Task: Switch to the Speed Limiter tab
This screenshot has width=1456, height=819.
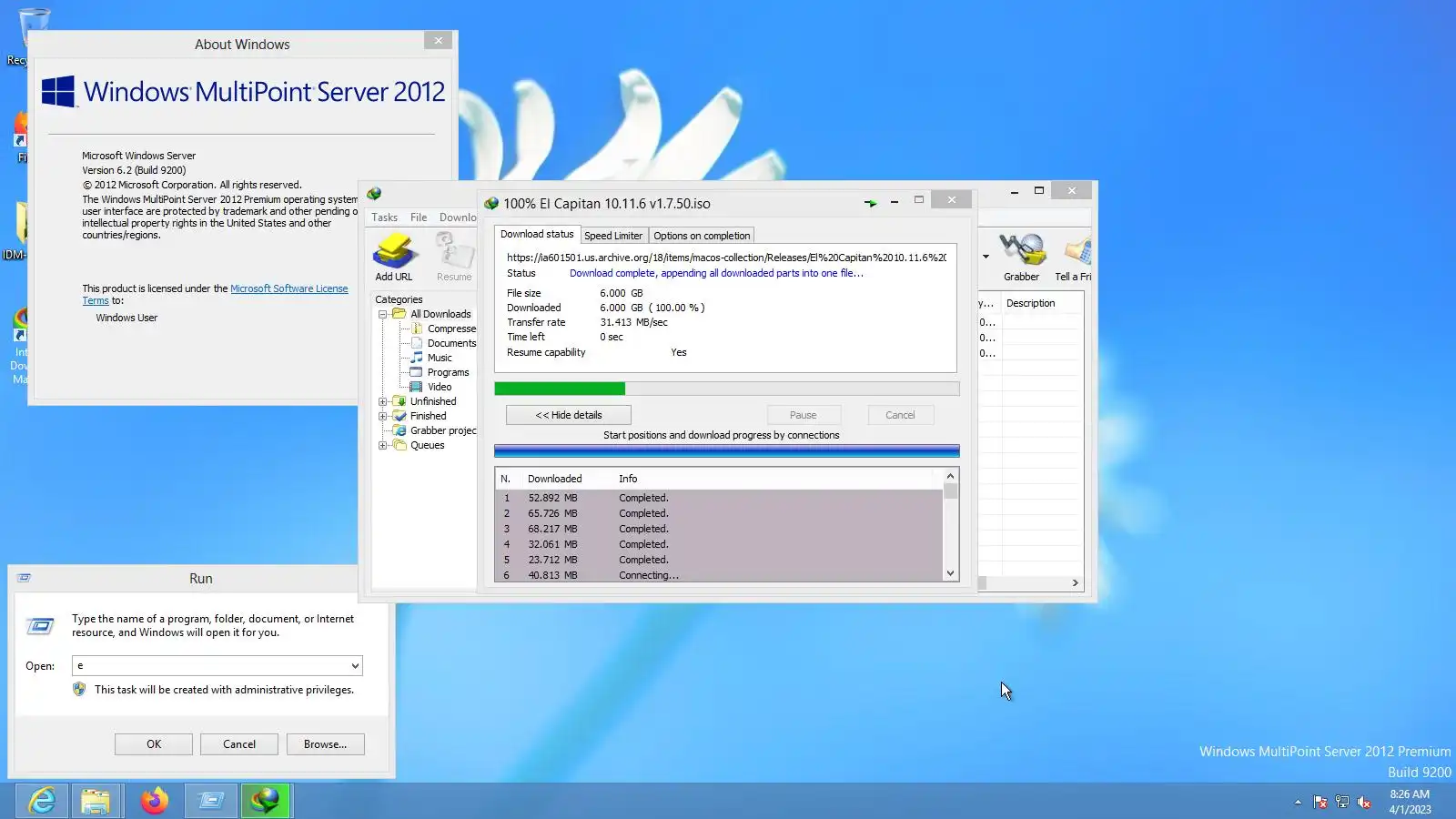Action: pos(613,236)
